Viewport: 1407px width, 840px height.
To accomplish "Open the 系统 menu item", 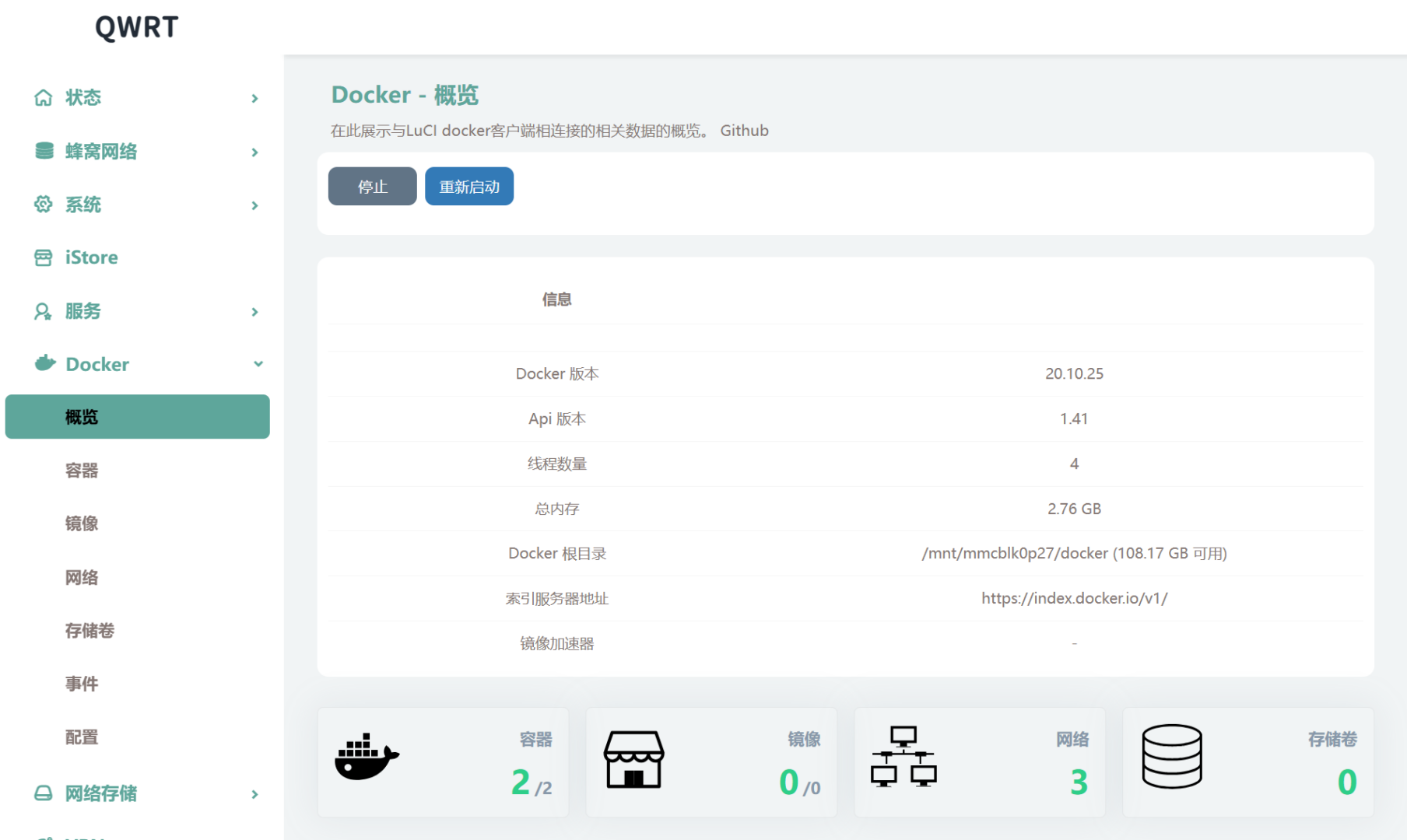I will pos(83,205).
